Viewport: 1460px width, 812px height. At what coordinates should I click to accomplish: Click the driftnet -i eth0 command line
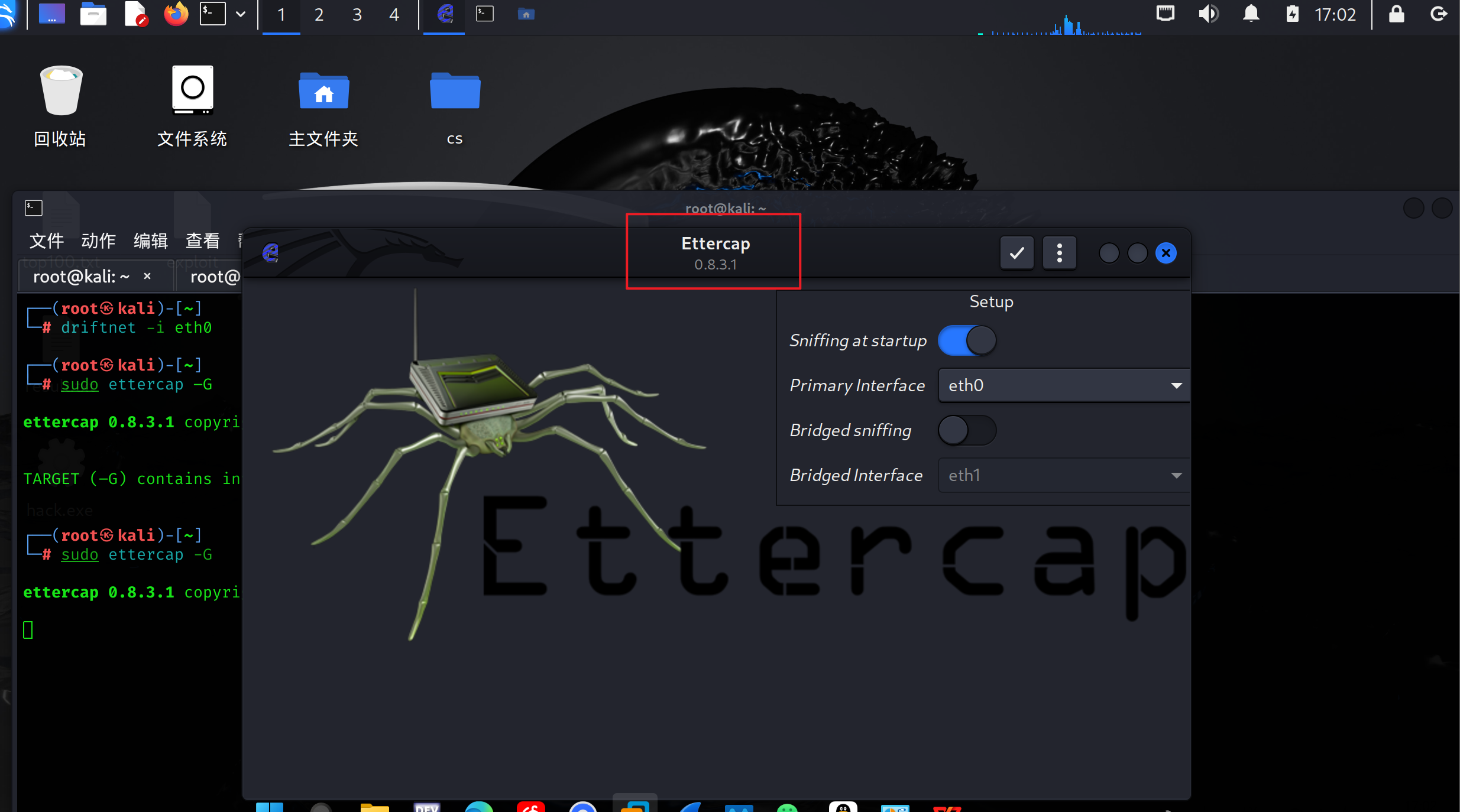tap(136, 327)
